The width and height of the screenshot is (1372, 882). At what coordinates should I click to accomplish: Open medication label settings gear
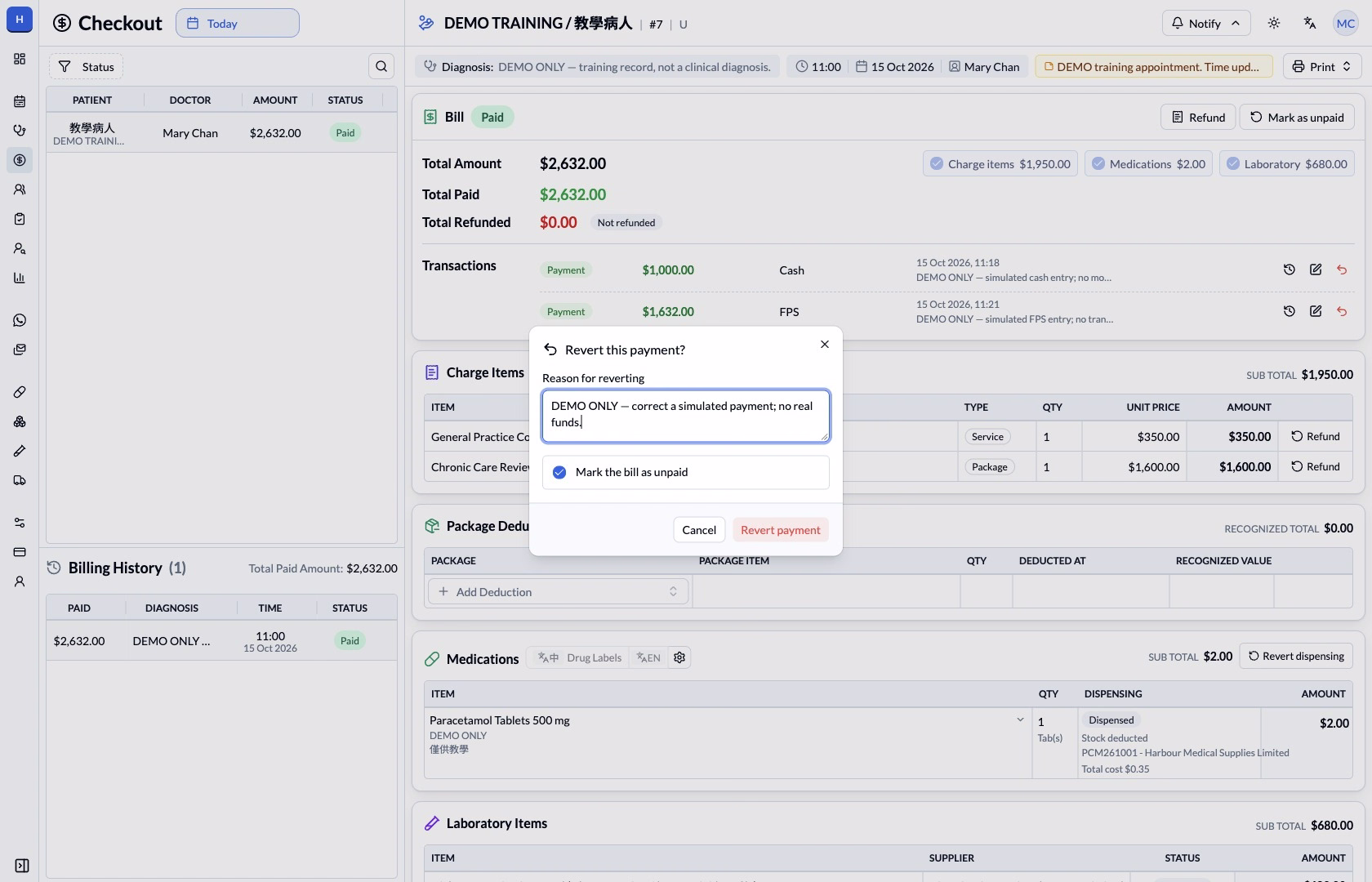(679, 657)
